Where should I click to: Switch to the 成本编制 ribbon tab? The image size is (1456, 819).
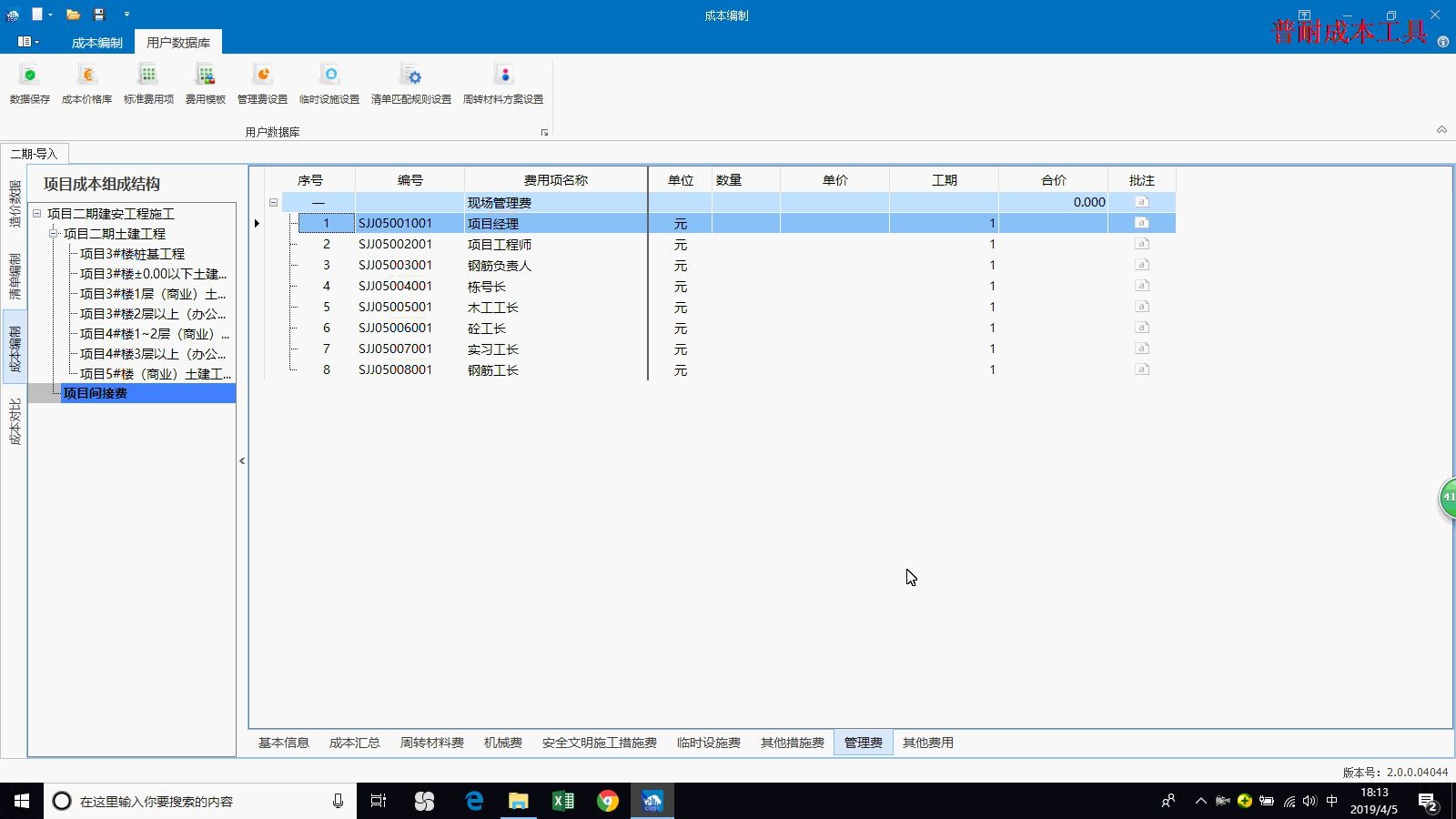(96, 43)
